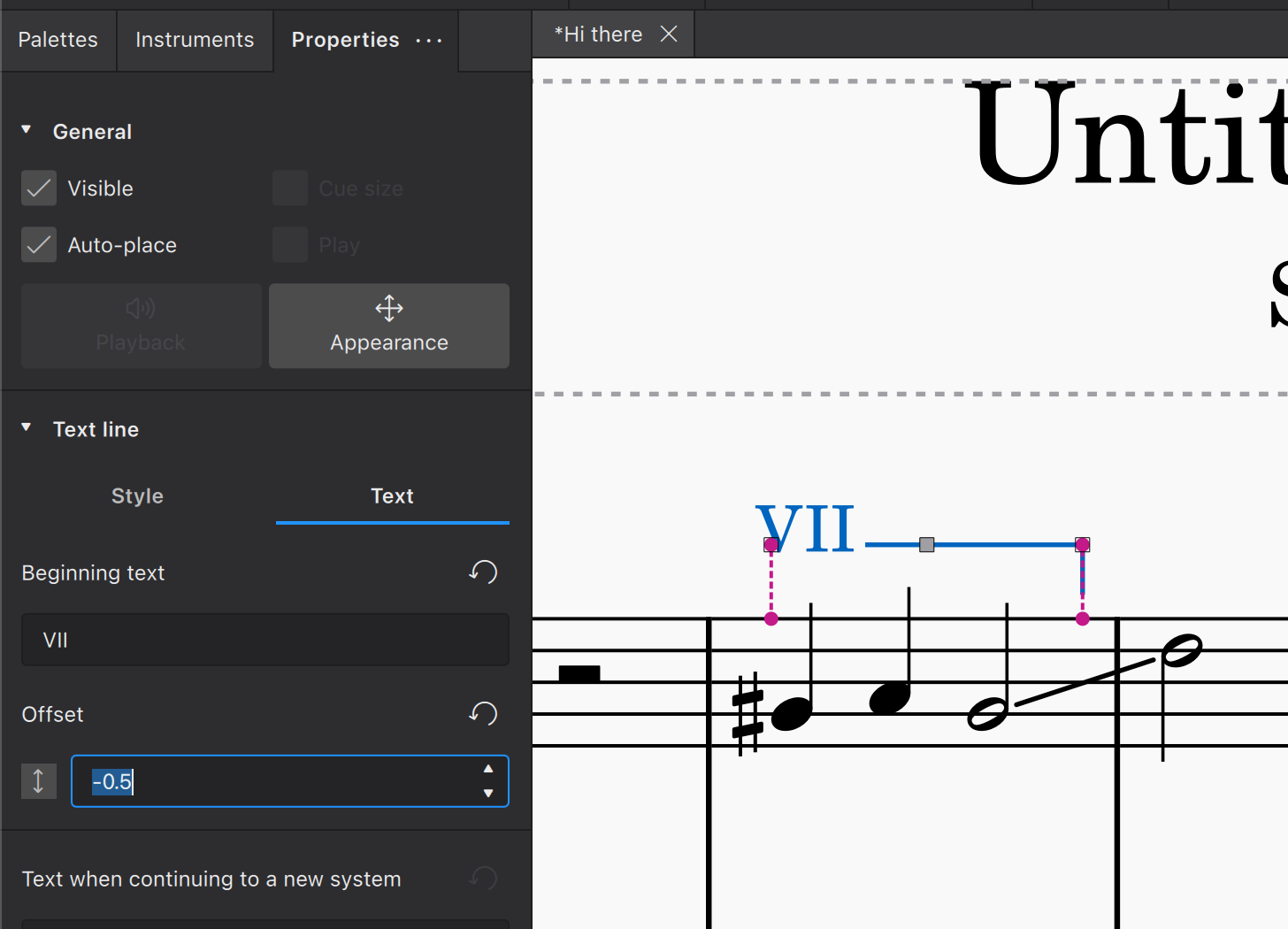The image size is (1288, 929).
Task: Collapse the General section
Action: coord(26,129)
